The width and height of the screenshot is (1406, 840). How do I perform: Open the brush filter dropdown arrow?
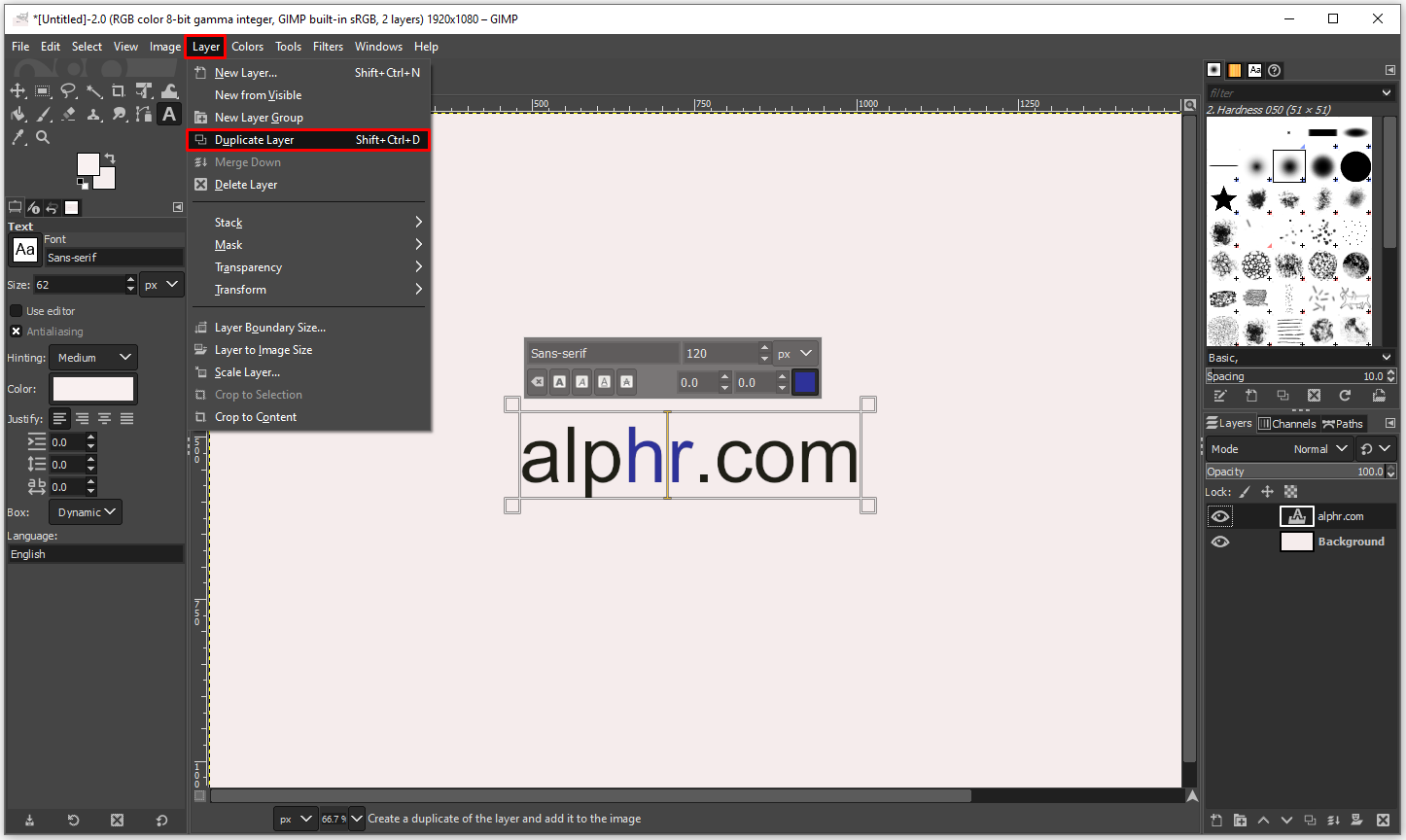click(1387, 92)
